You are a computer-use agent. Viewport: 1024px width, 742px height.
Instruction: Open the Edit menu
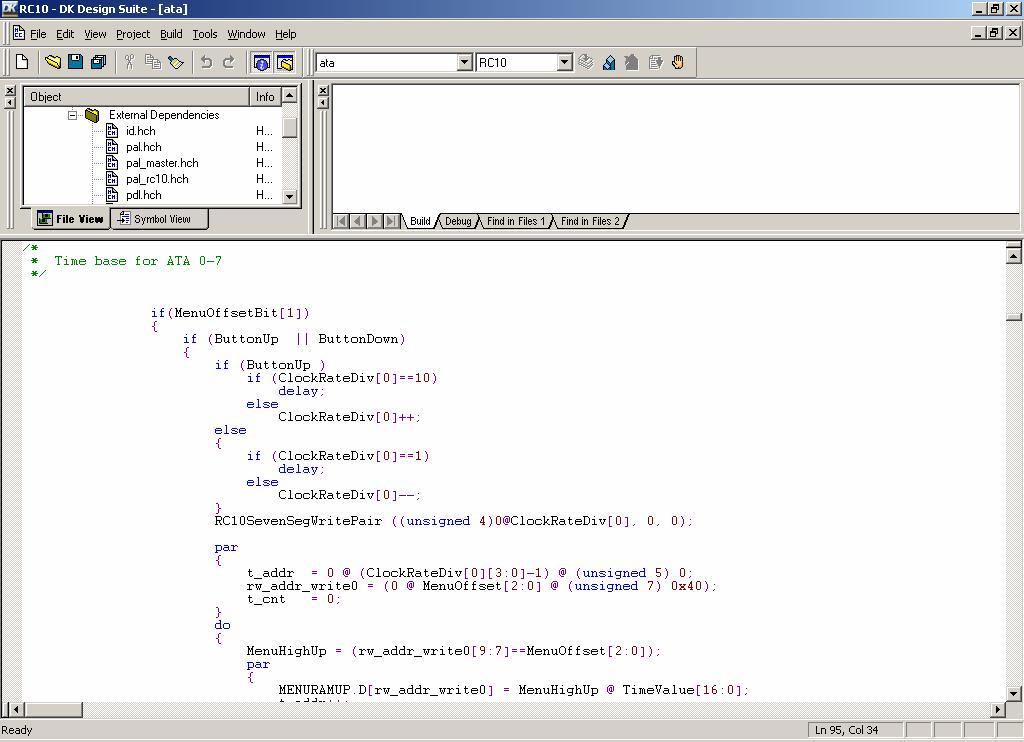pyautogui.click(x=65, y=34)
